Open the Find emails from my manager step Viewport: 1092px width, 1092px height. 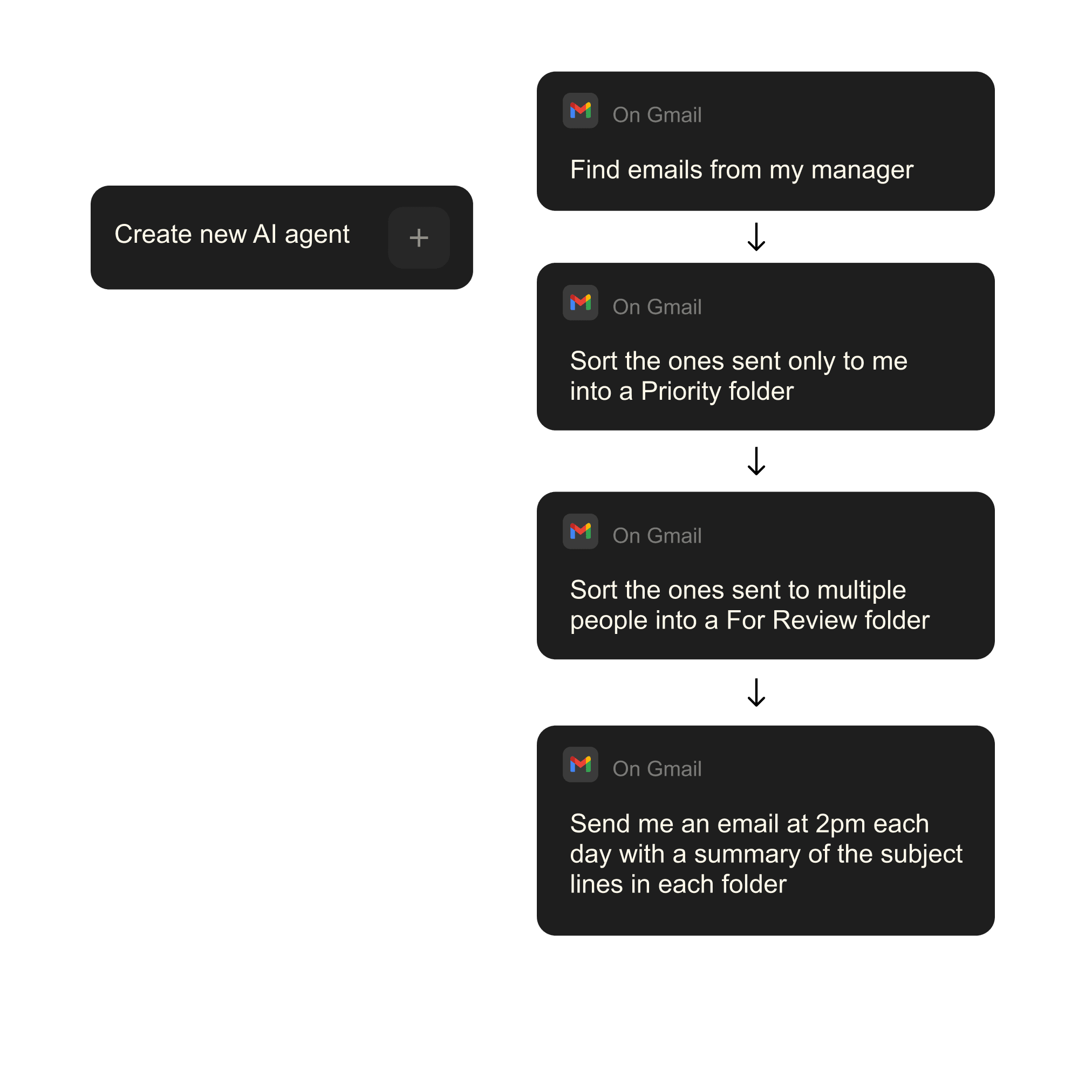point(765,141)
